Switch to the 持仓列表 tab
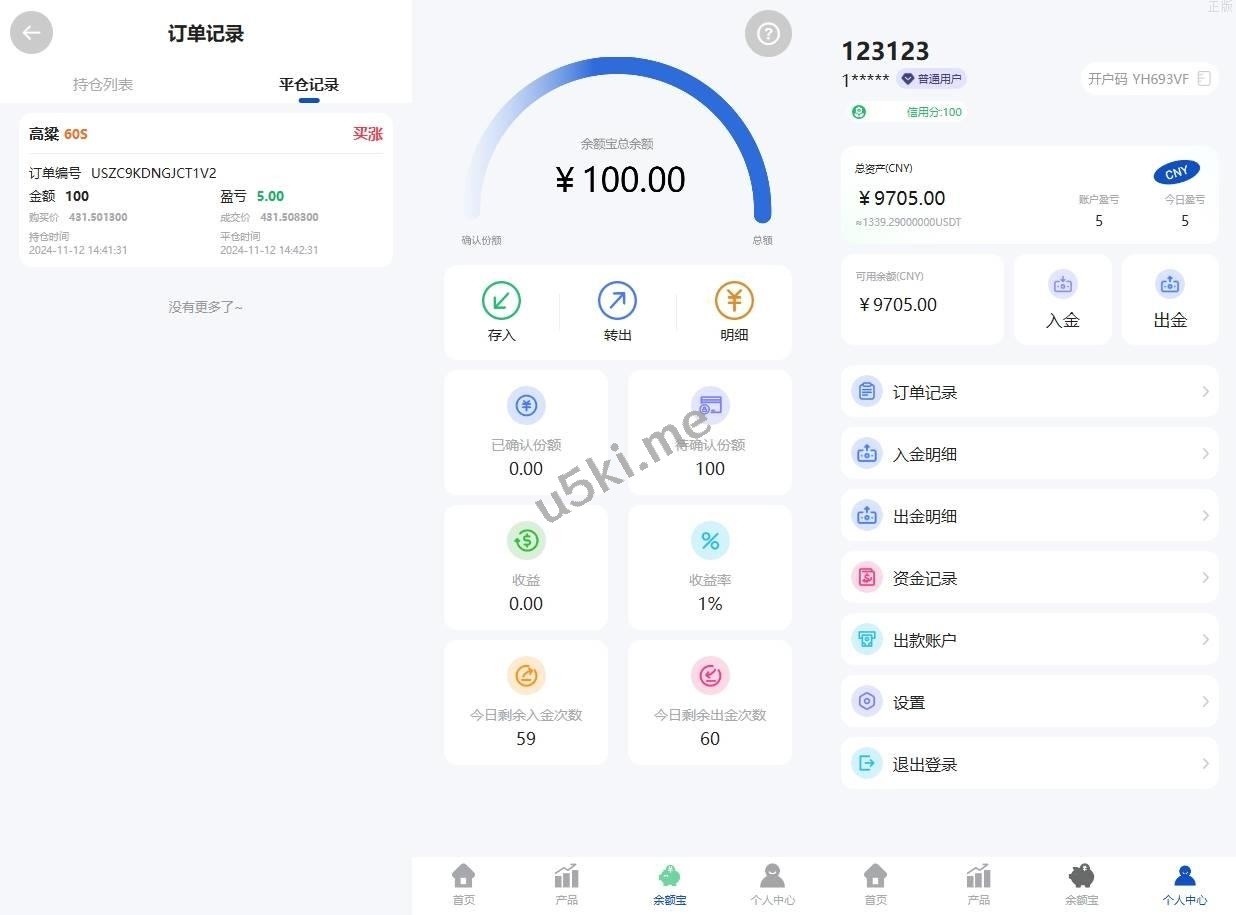Viewport: 1236px width, 915px height. [103, 84]
